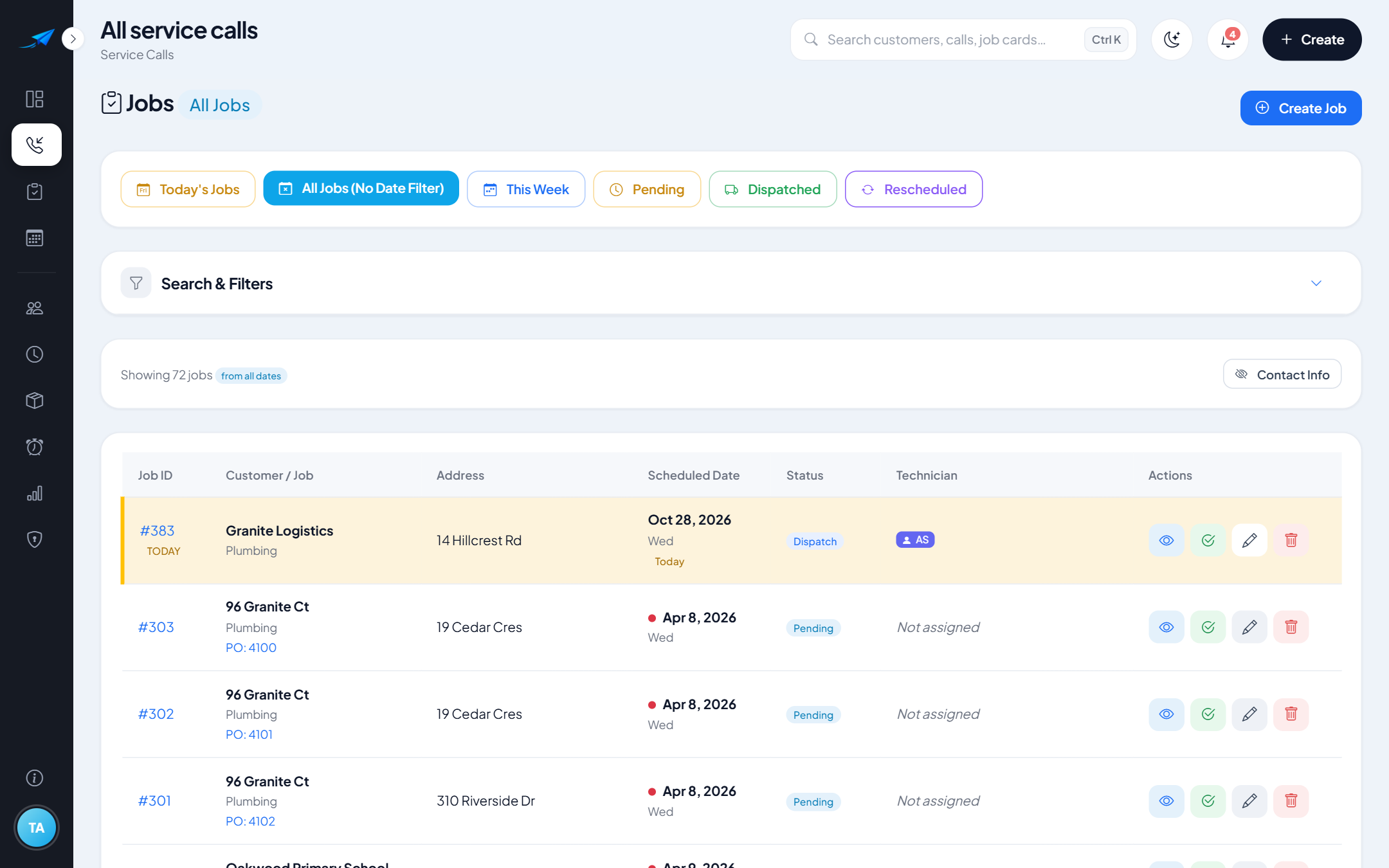Toggle dark mode moon icon
This screenshot has height=868, width=1389.
tap(1172, 39)
